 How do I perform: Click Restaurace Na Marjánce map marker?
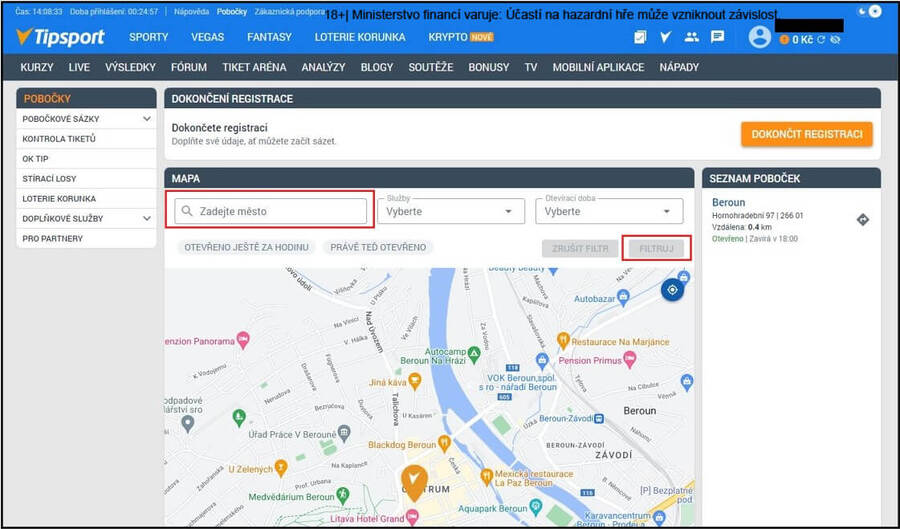tap(563, 341)
